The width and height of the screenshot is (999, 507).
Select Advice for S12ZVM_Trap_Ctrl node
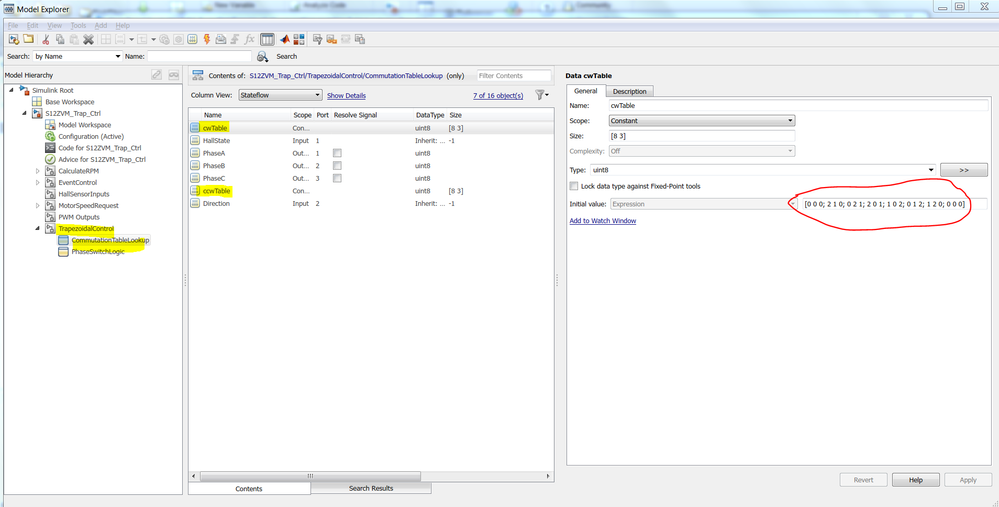click(102, 159)
